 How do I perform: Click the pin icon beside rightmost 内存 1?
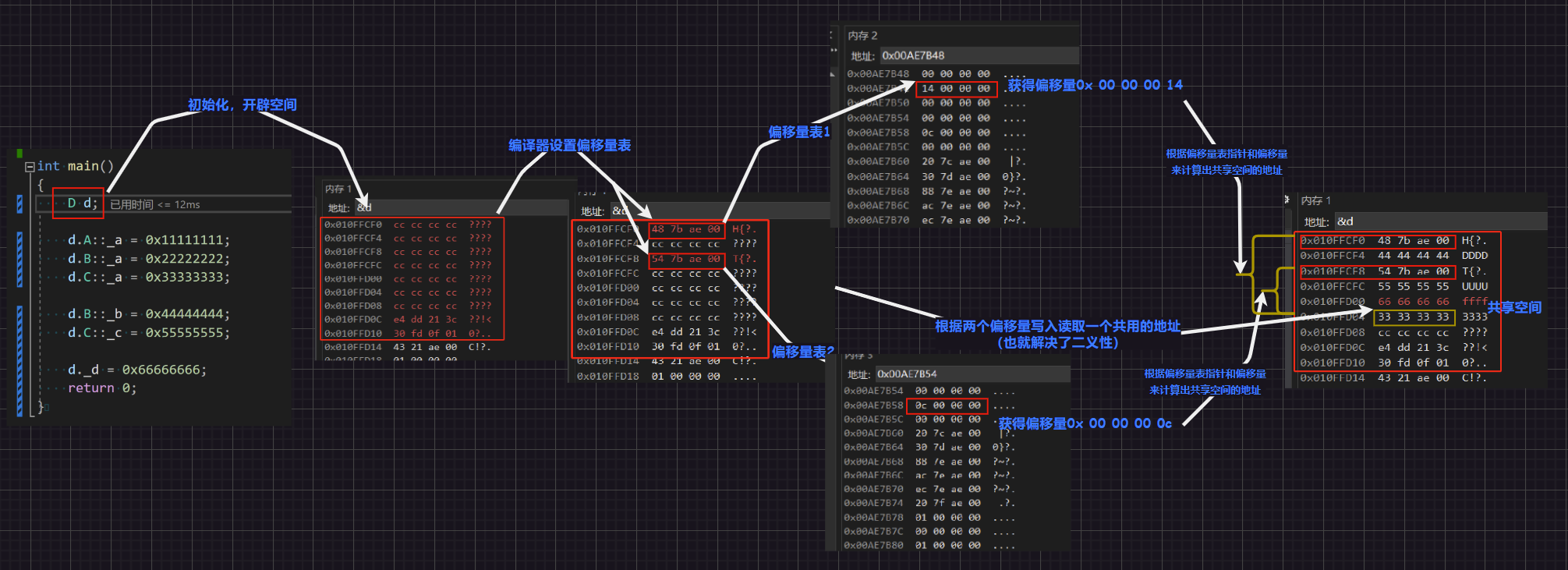point(1287,200)
